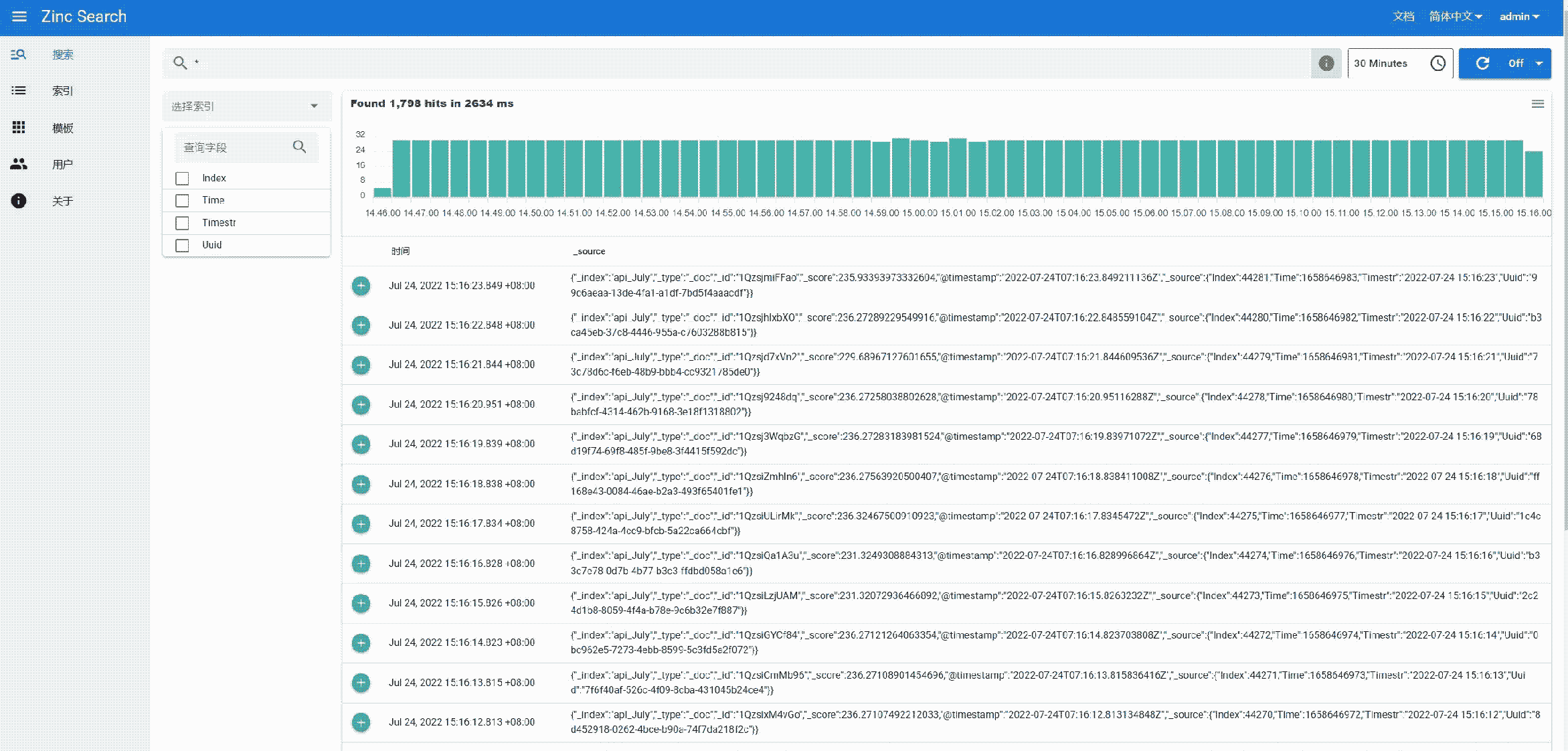The height and width of the screenshot is (751, 1568).
Task: Click the Zinc Search home icon
Action: (x=83, y=16)
